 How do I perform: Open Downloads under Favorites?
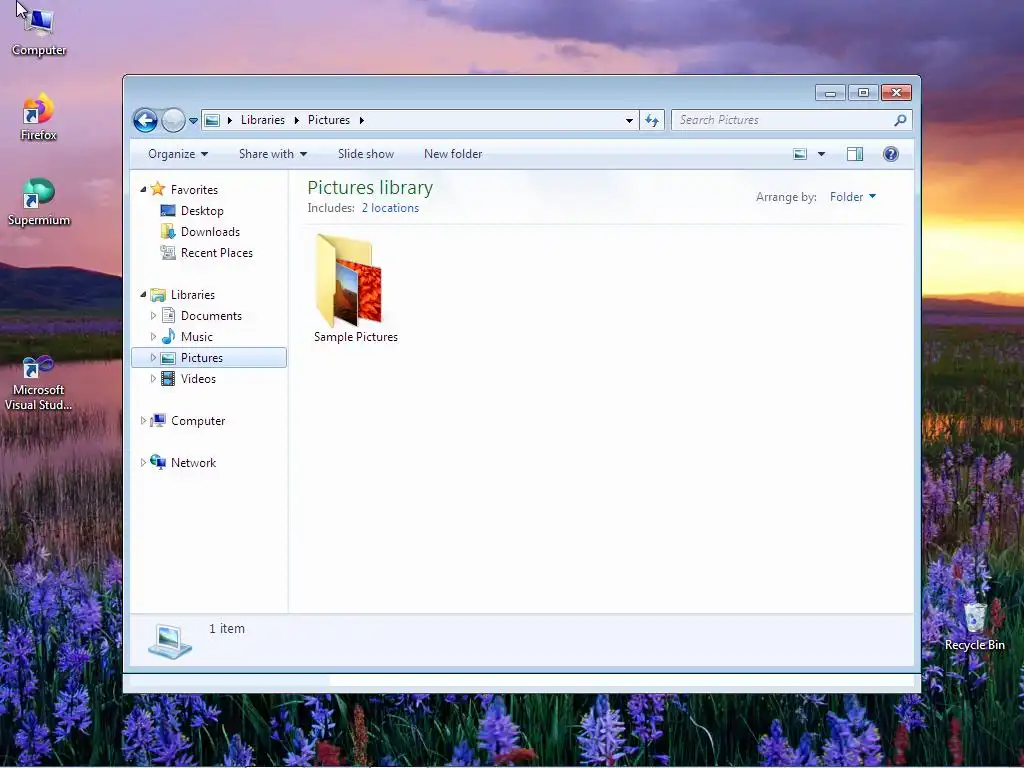point(210,232)
